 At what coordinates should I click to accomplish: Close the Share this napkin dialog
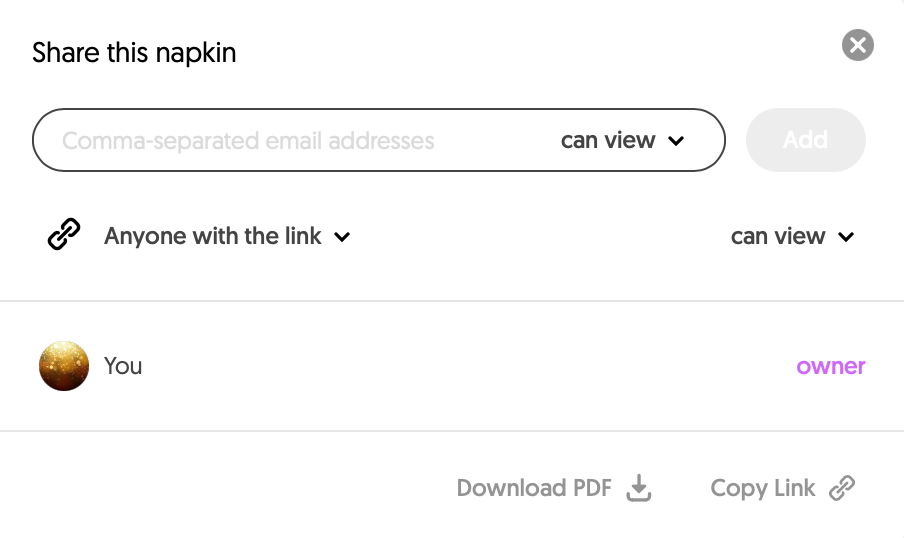tap(858, 45)
